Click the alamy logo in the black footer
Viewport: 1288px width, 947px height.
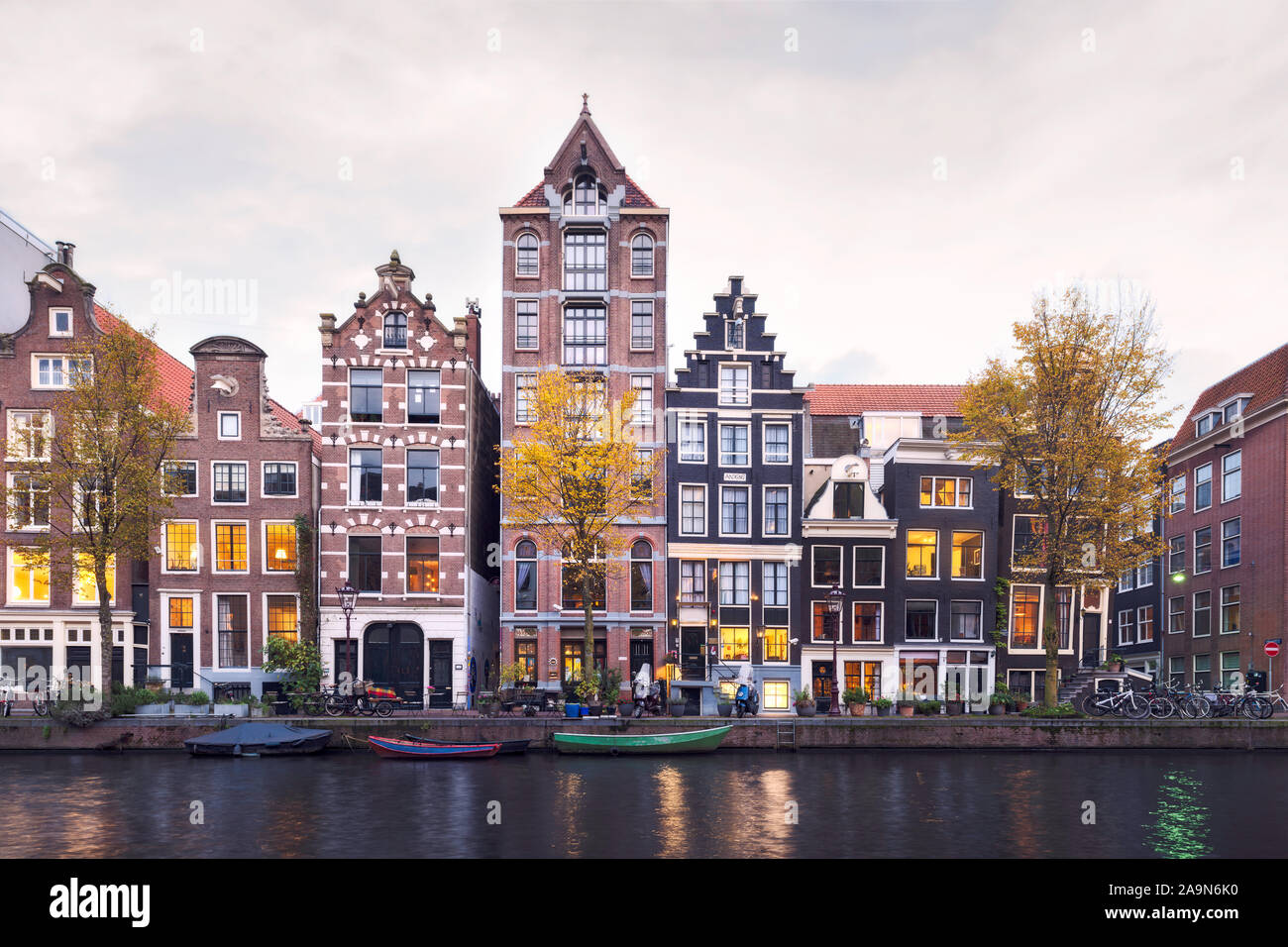(x=100, y=902)
